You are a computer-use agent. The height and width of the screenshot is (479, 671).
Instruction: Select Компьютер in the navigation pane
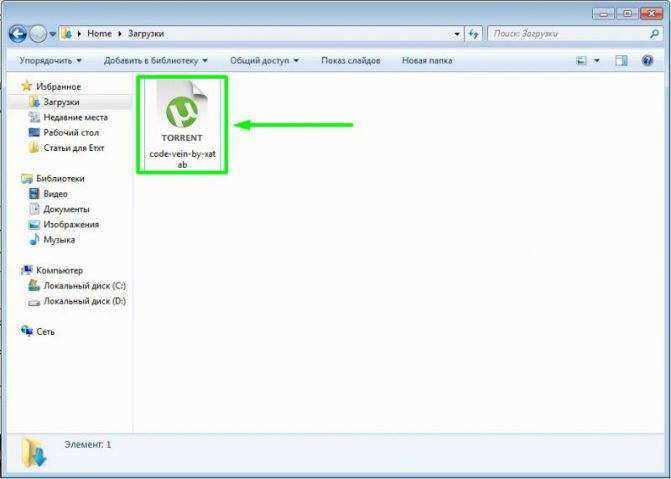[59, 271]
